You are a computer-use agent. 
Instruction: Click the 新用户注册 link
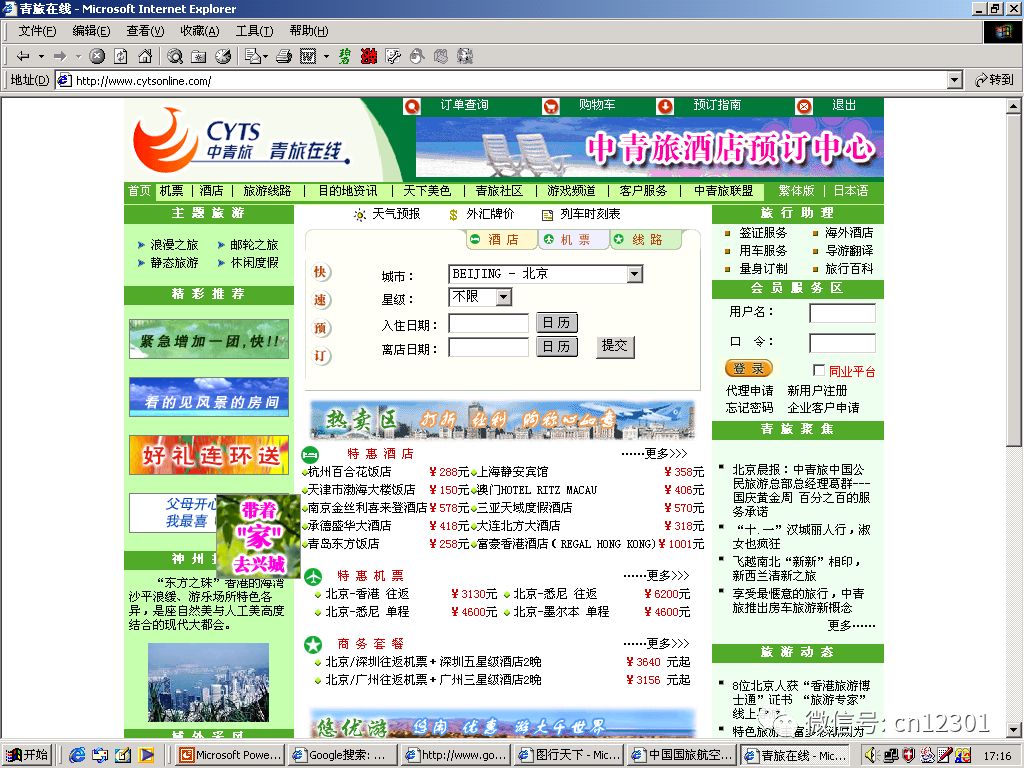[x=817, y=391]
